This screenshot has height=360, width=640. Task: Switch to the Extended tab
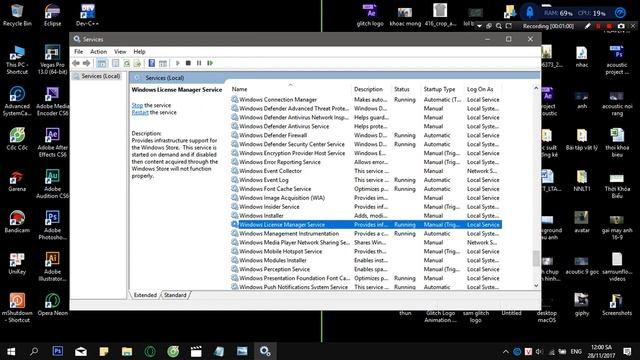145,295
